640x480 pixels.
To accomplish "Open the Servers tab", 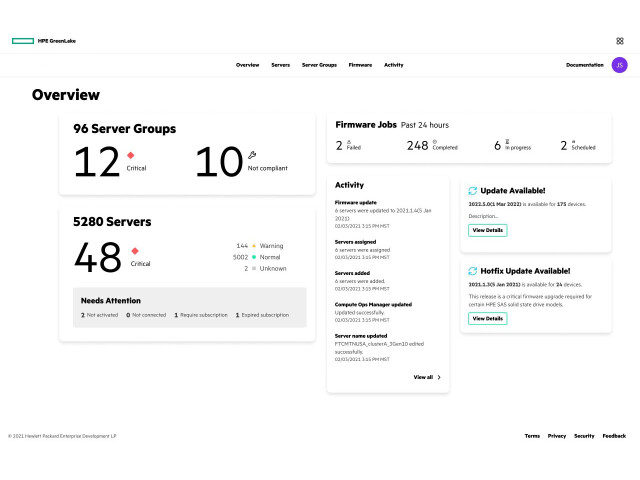I will pyautogui.click(x=280, y=65).
